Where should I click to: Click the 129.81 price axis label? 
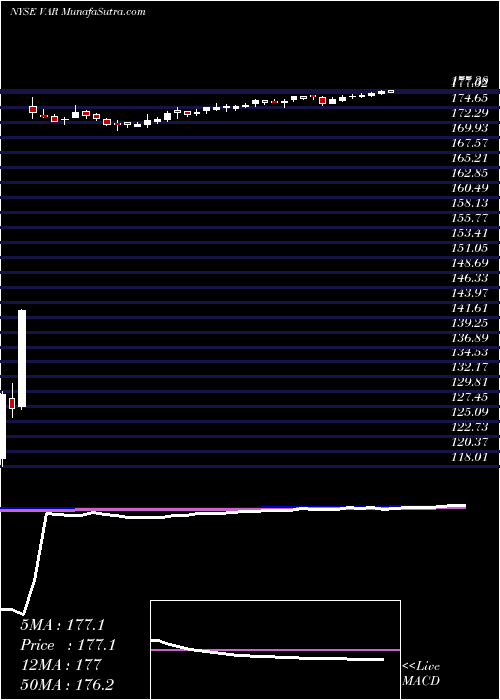pyautogui.click(x=469, y=383)
